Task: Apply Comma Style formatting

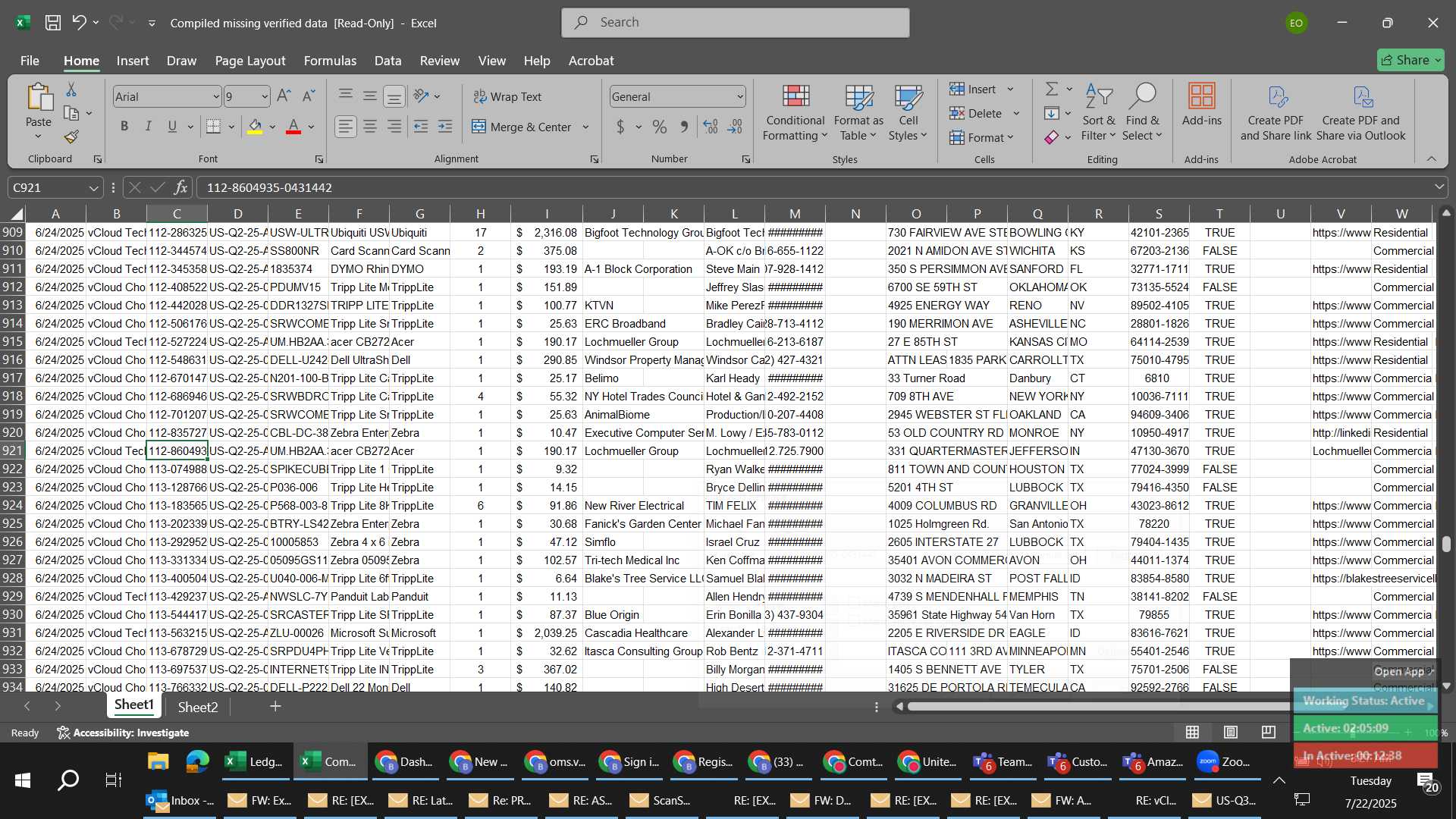Action: click(684, 127)
